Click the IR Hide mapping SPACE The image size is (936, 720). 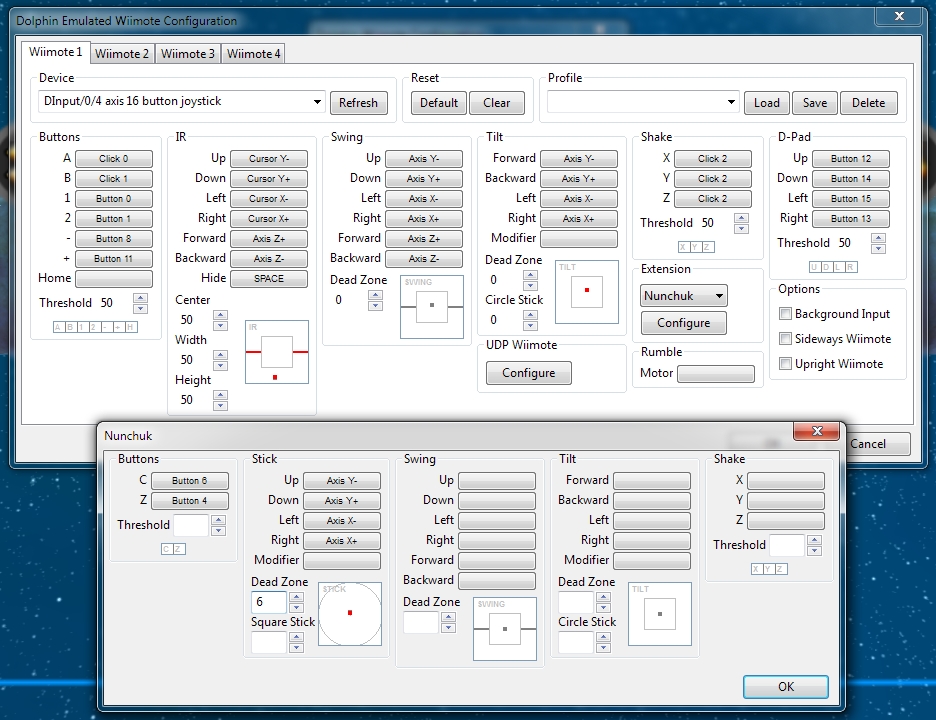click(269, 279)
